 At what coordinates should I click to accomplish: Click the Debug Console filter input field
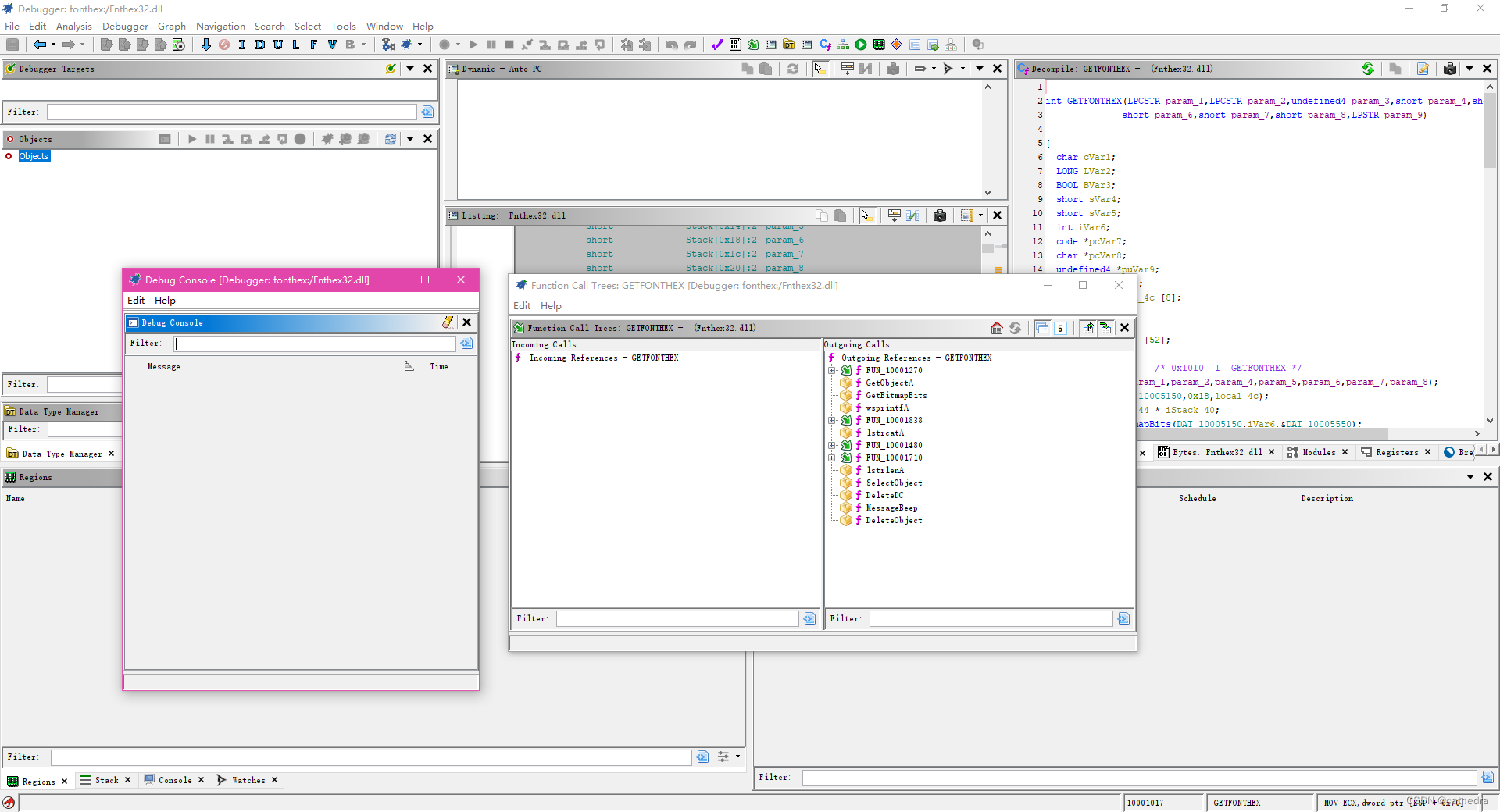(x=313, y=344)
